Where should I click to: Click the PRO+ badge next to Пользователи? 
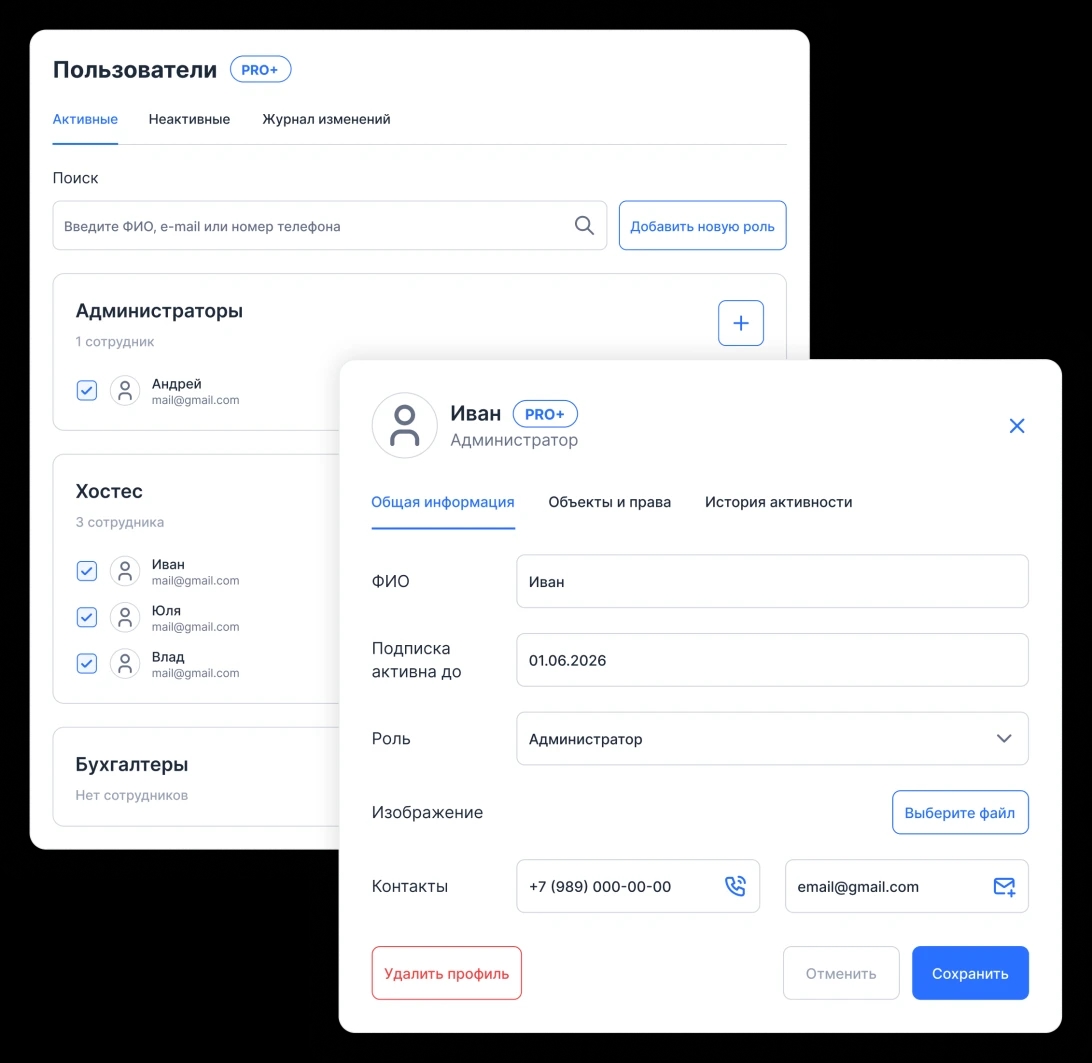point(260,70)
